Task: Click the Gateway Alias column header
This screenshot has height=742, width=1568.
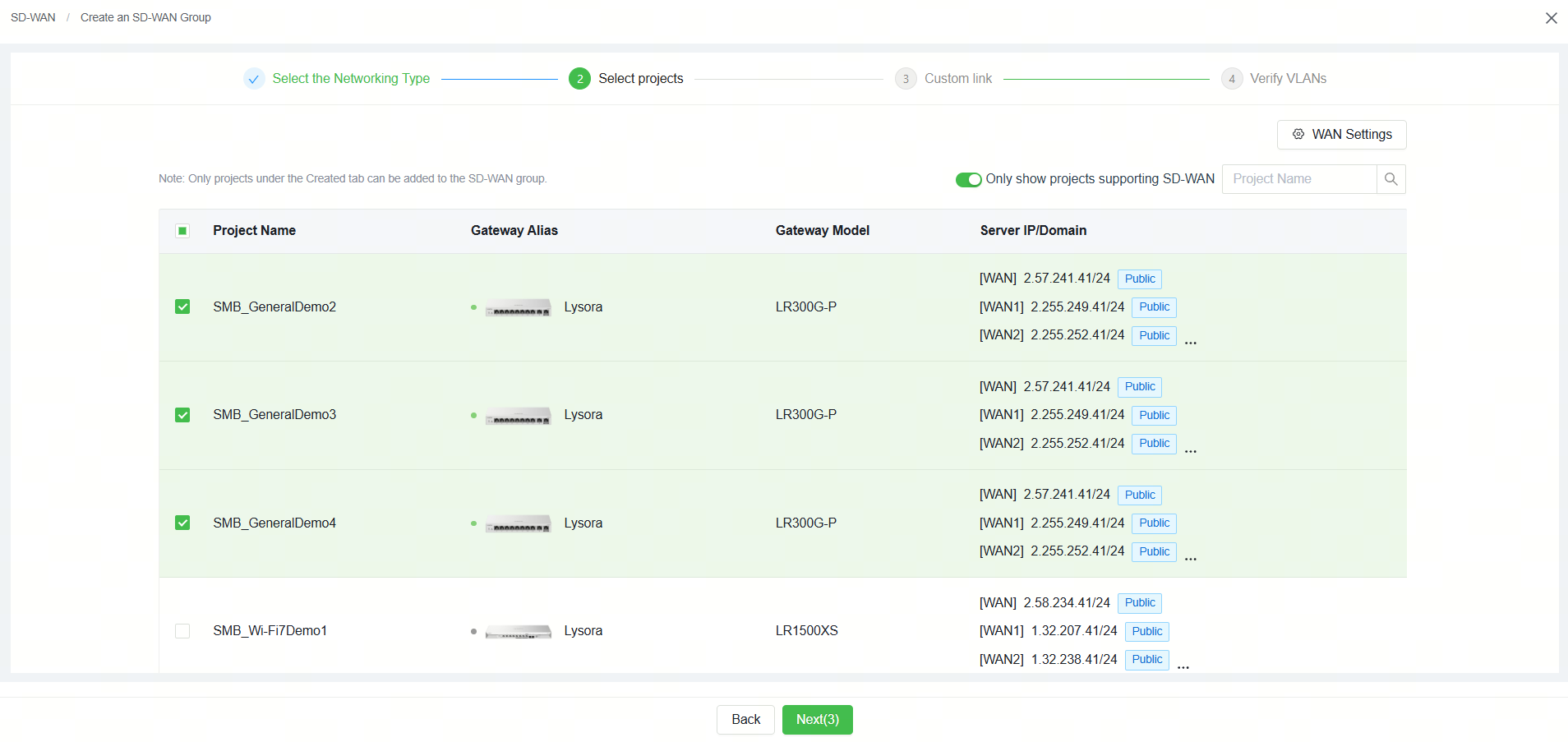Action: (x=514, y=231)
